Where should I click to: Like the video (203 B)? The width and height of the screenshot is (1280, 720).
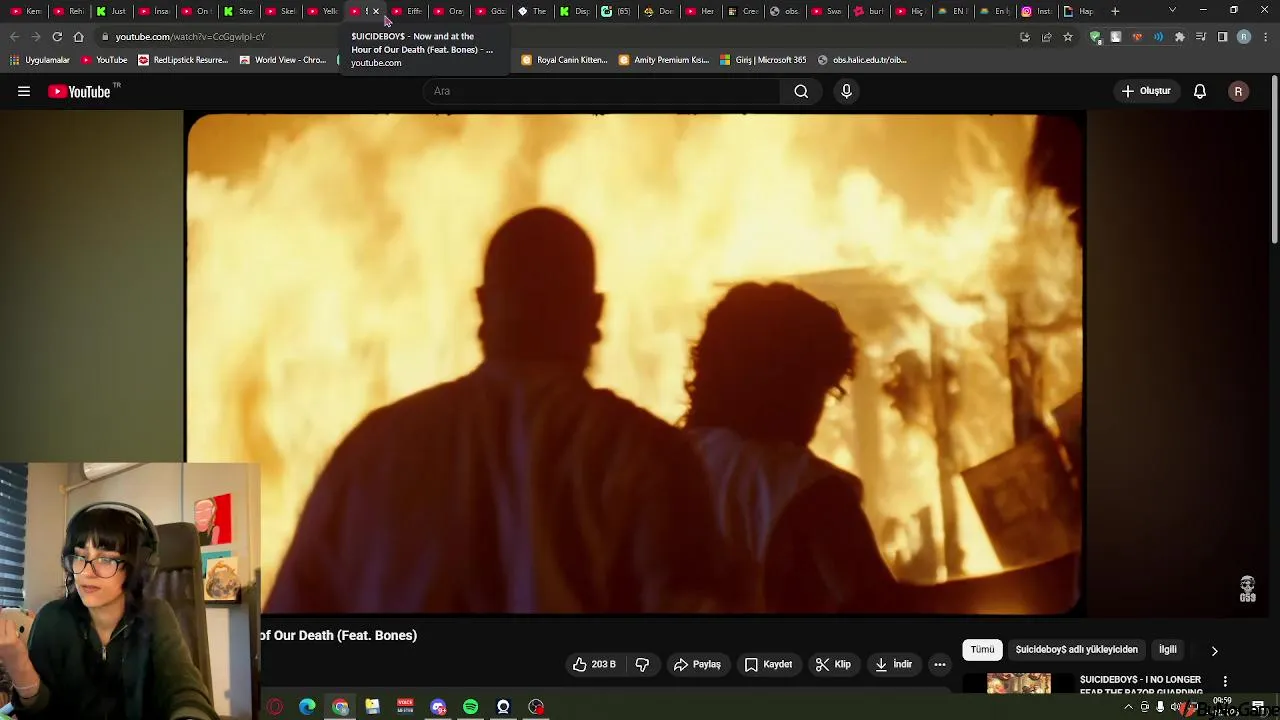(594, 664)
